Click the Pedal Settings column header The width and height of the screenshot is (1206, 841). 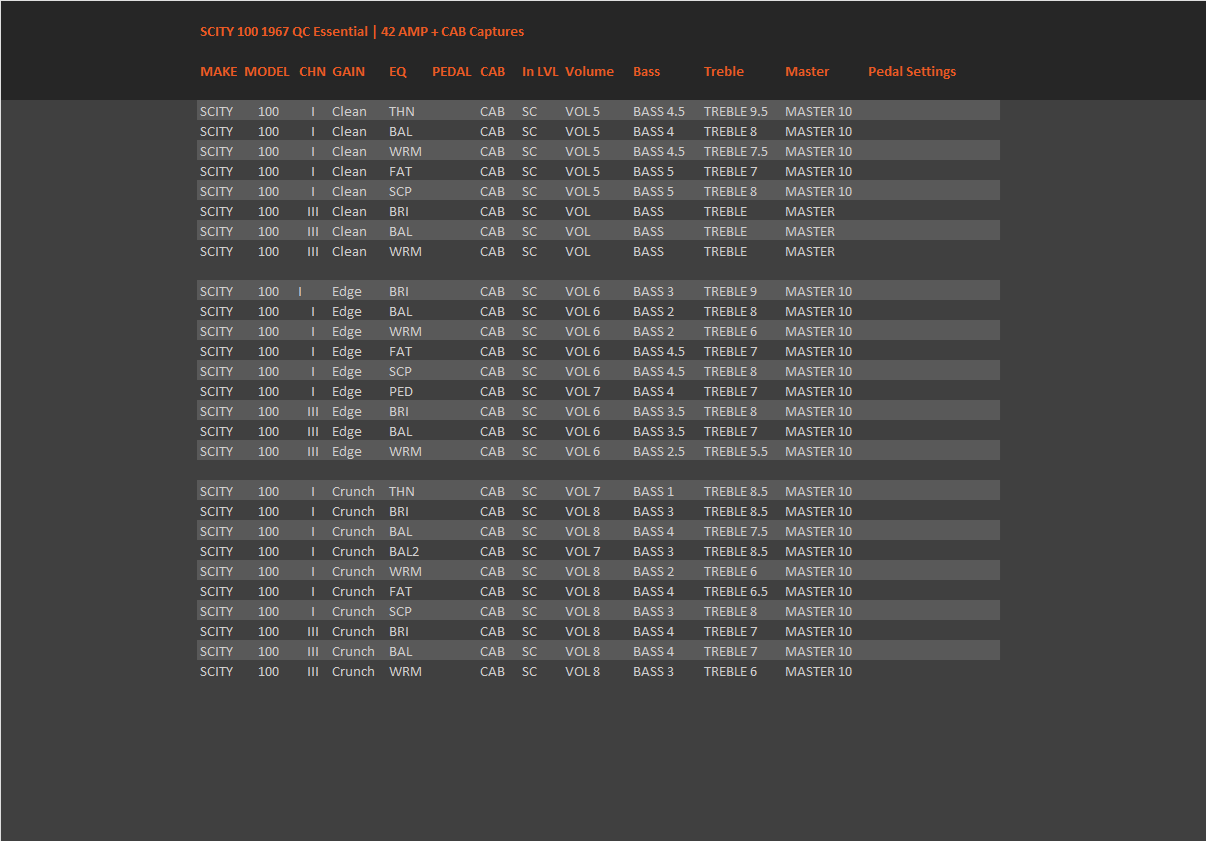coord(912,71)
